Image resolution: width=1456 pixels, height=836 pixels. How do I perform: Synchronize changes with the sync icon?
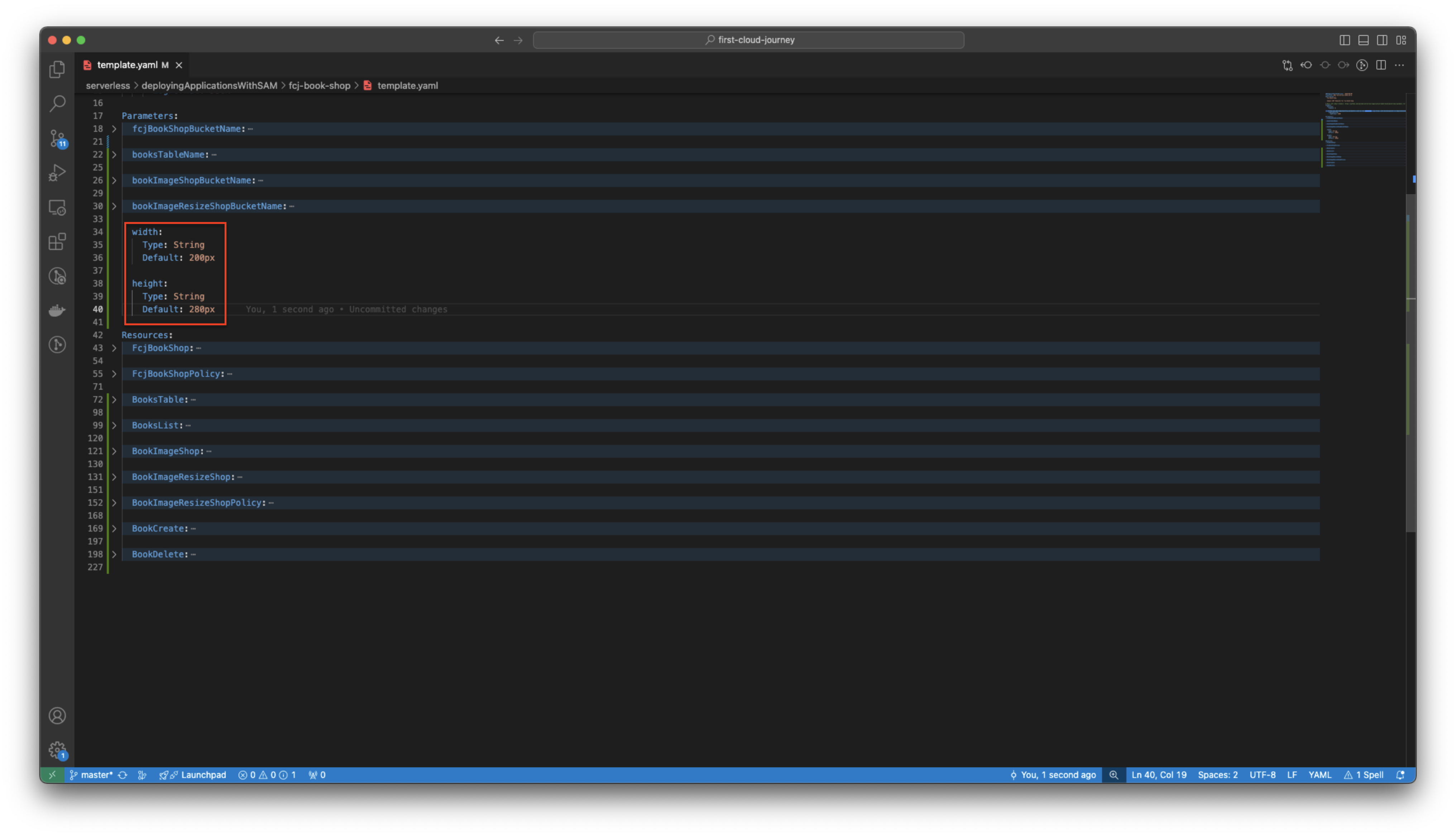coord(122,775)
